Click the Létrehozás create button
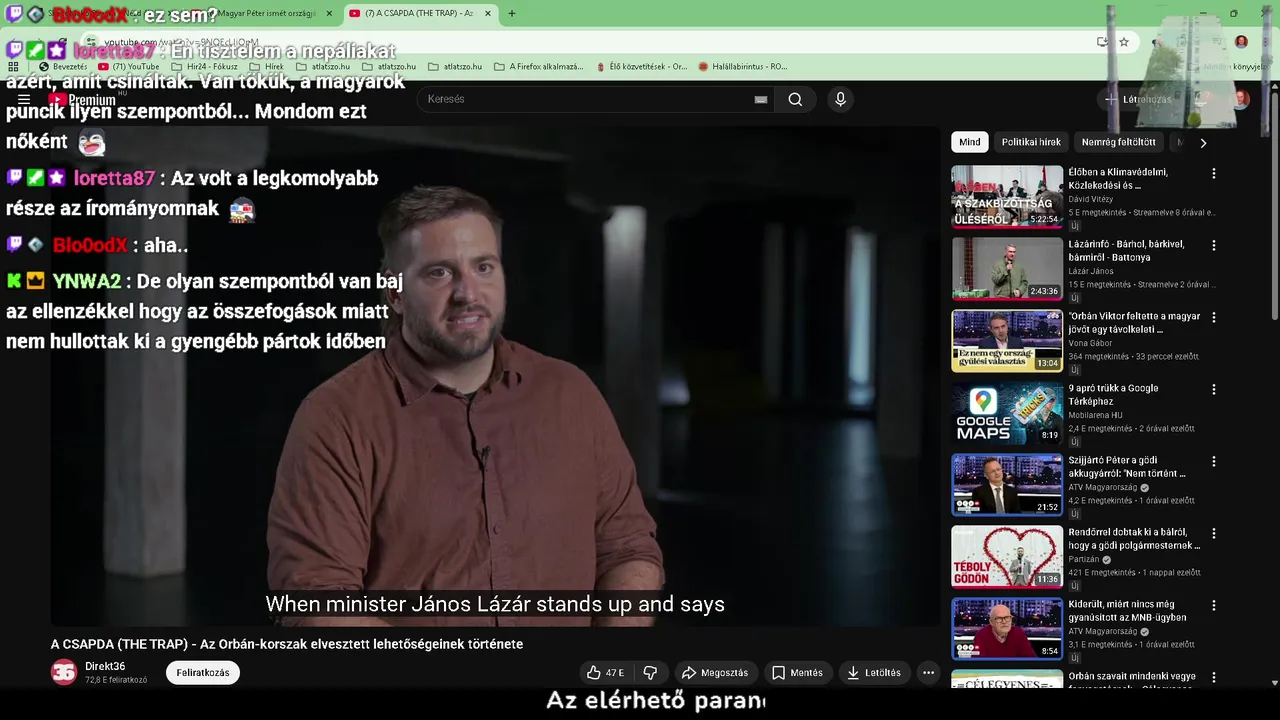 coord(1137,99)
